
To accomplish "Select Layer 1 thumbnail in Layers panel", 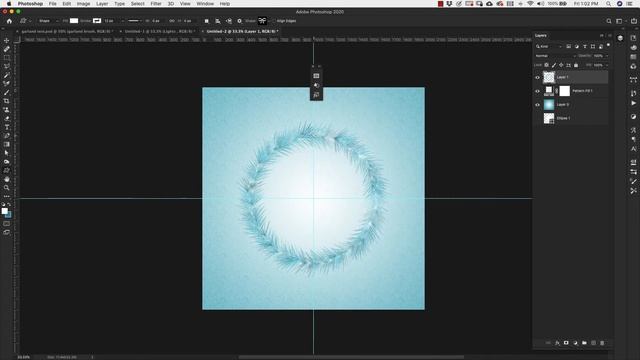I will point(549,77).
